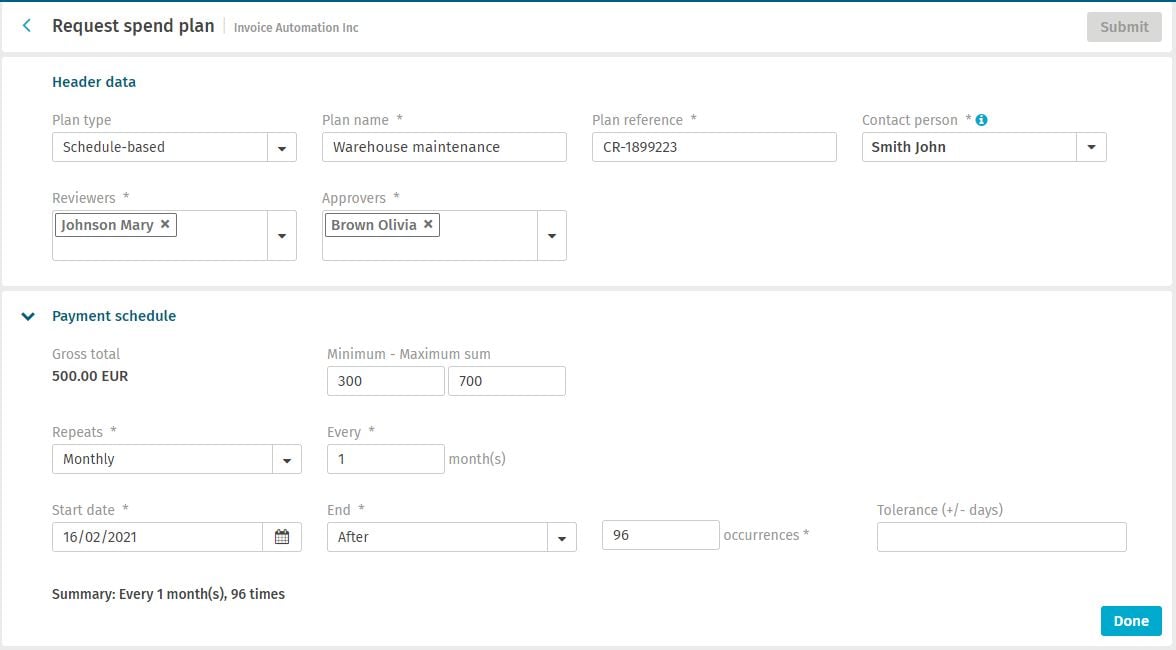Click the info icon next to Contact person

[981, 120]
